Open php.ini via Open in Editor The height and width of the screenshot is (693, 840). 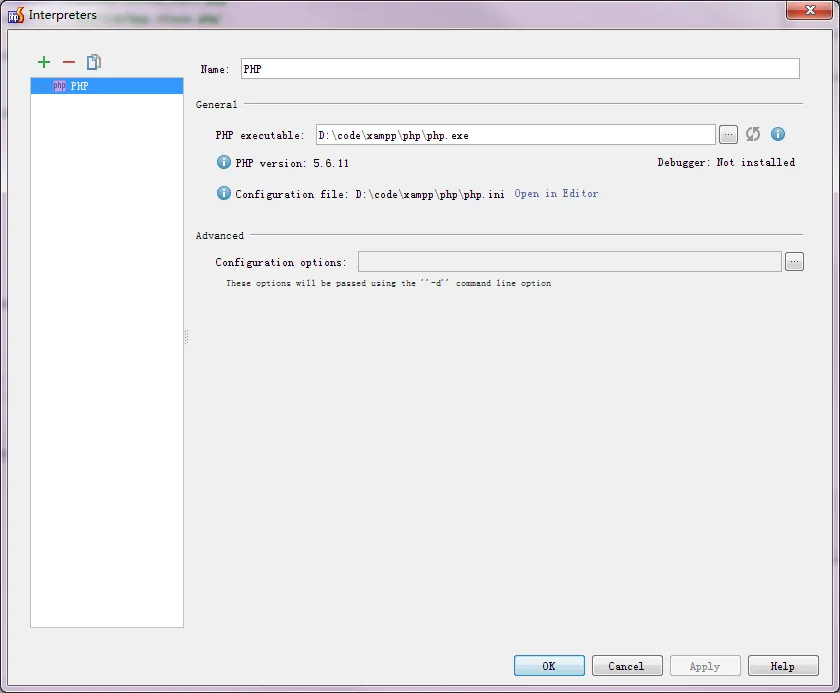click(x=556, y=193)
